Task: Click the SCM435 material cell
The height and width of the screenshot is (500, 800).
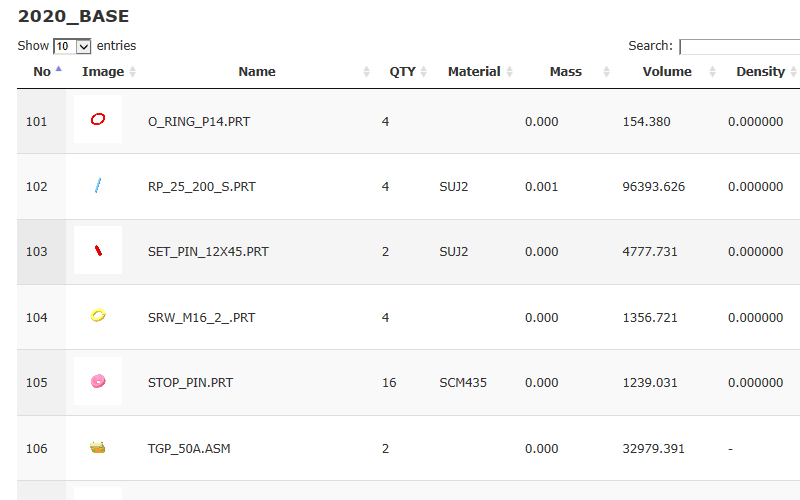Action: 463,382
